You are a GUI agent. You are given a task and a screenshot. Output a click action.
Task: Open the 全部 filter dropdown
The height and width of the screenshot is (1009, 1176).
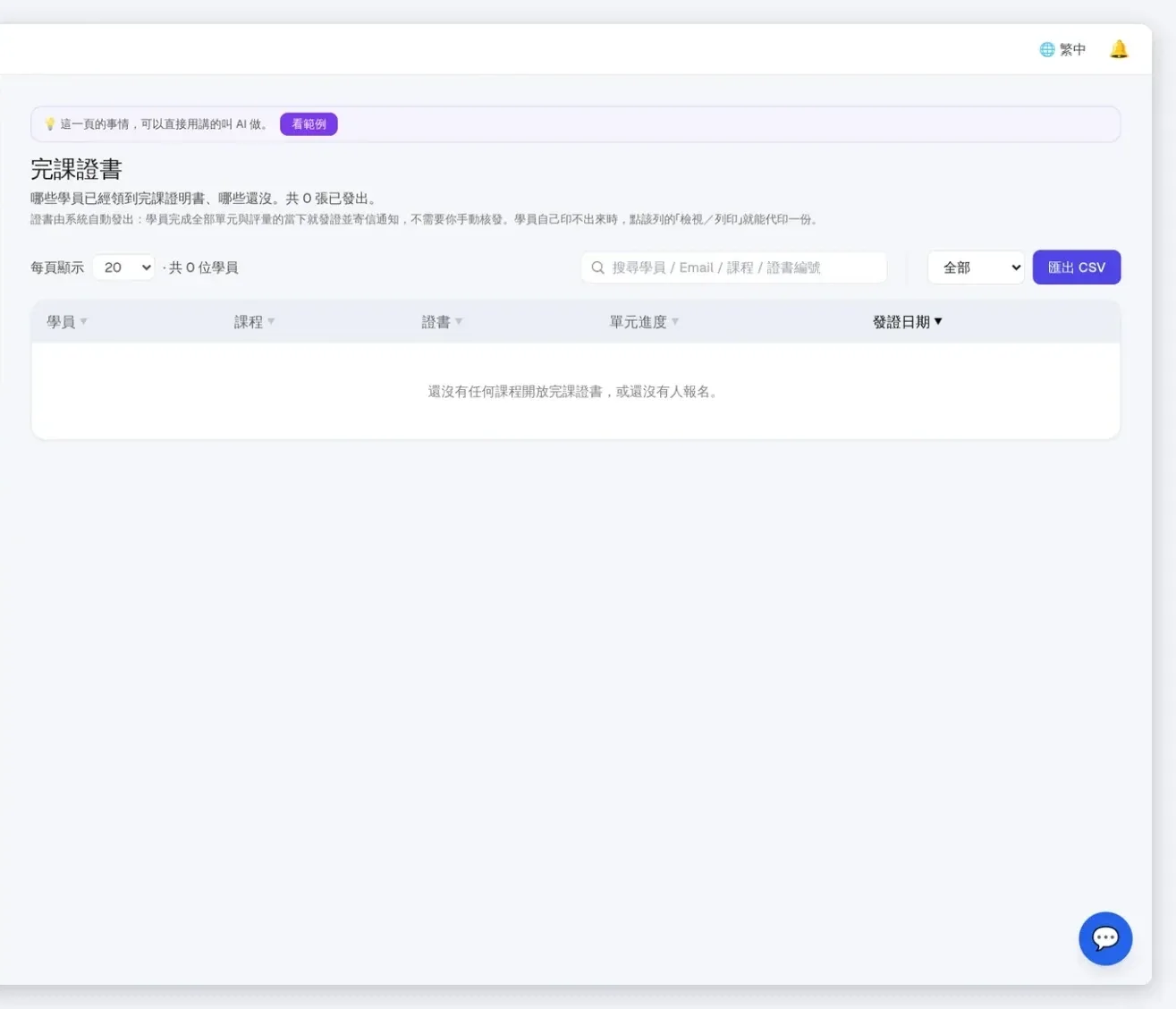pyautogui.click(x=976, y=267)
